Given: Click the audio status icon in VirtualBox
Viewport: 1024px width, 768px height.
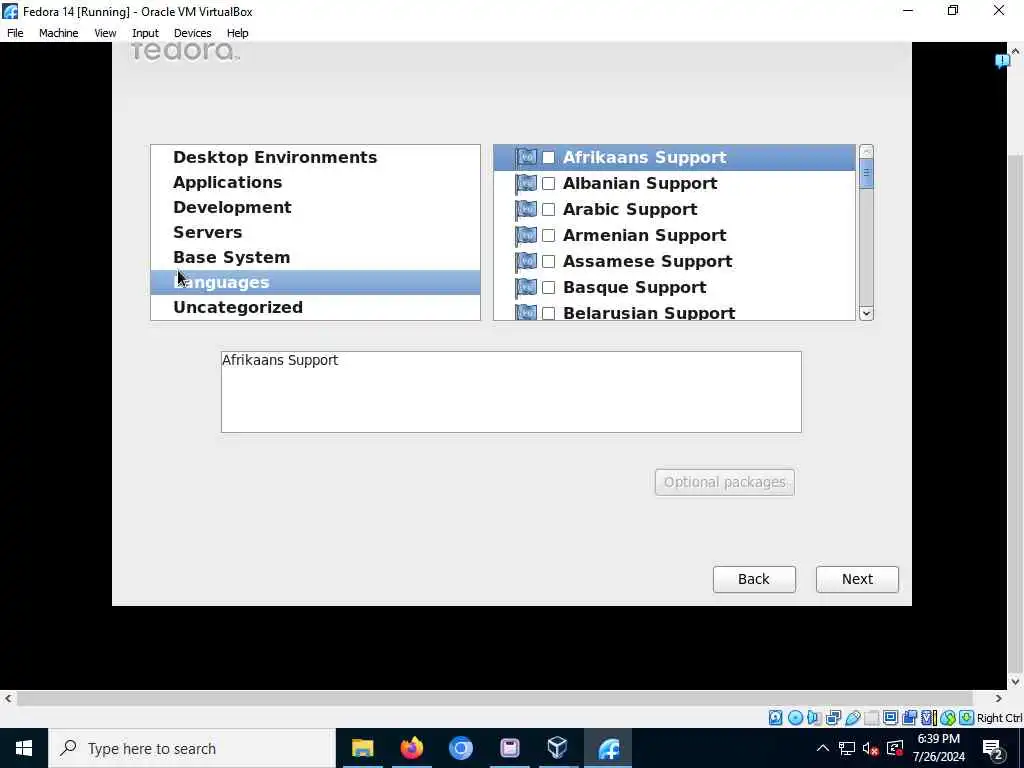Looking at the screenshot, I should coord(814,718).
